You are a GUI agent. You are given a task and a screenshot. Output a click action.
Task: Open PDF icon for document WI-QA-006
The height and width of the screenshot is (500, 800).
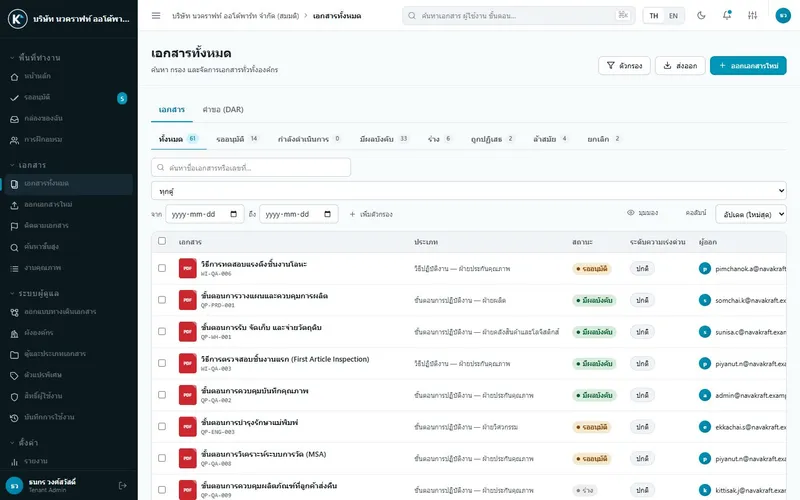point(187,268)
